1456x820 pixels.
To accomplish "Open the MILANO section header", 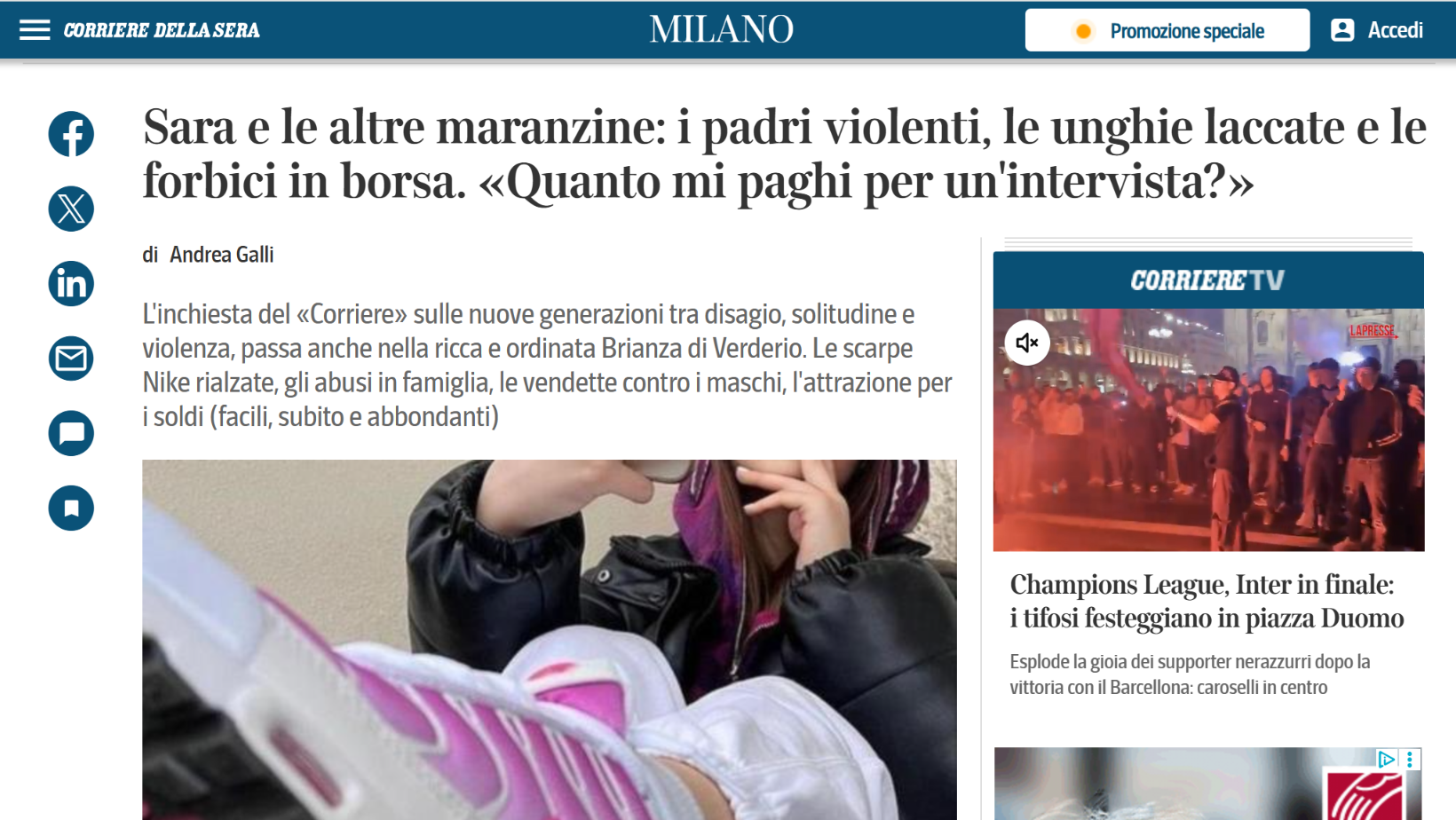I will click(x=721, y=30).
